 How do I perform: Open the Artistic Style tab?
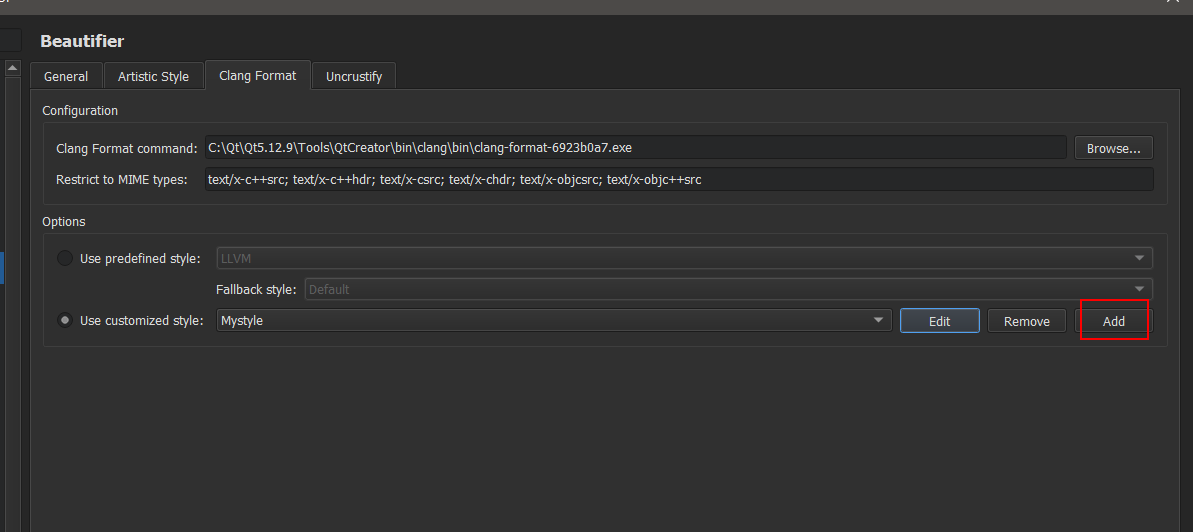(153, 76)
